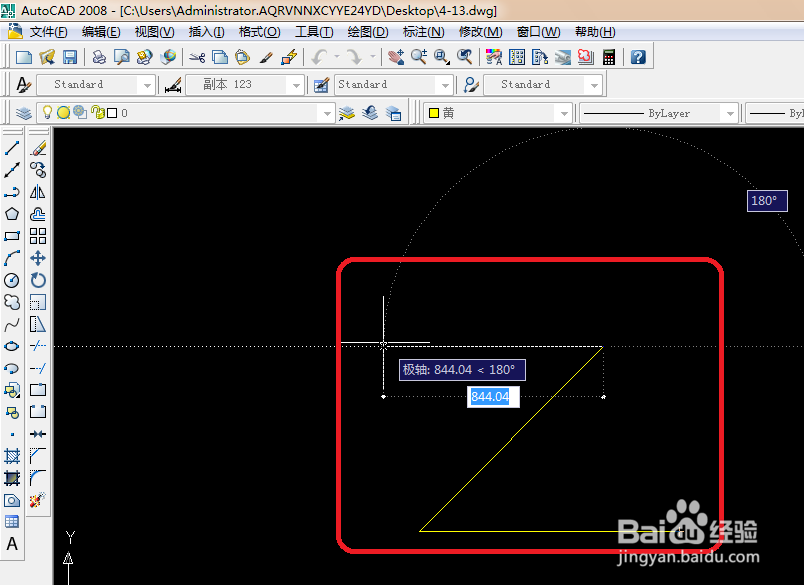Toggle layer 0 lock padlock

point(97,112)
